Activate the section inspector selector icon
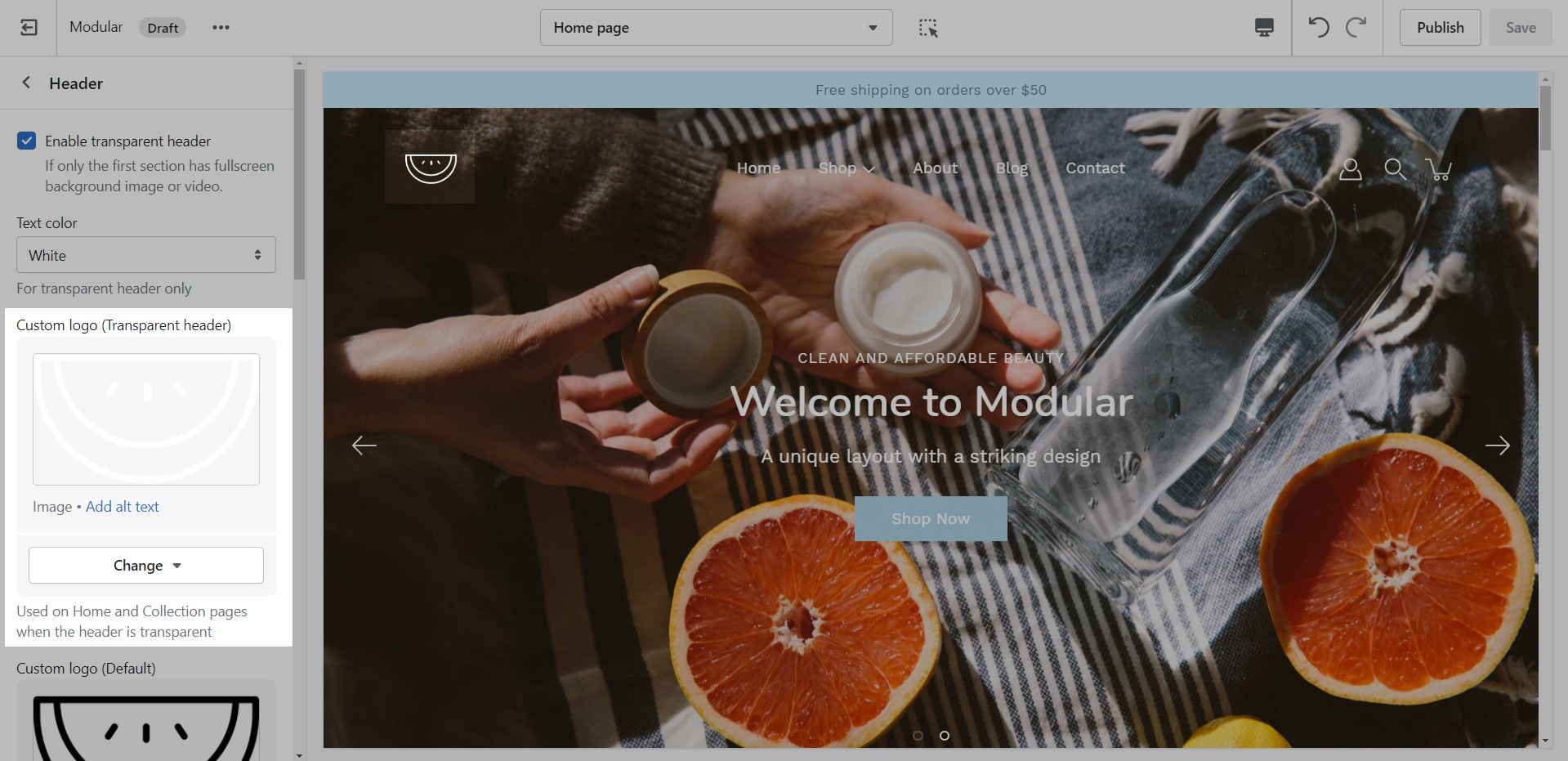This screenshot has width=1568, height=761. 927,28
